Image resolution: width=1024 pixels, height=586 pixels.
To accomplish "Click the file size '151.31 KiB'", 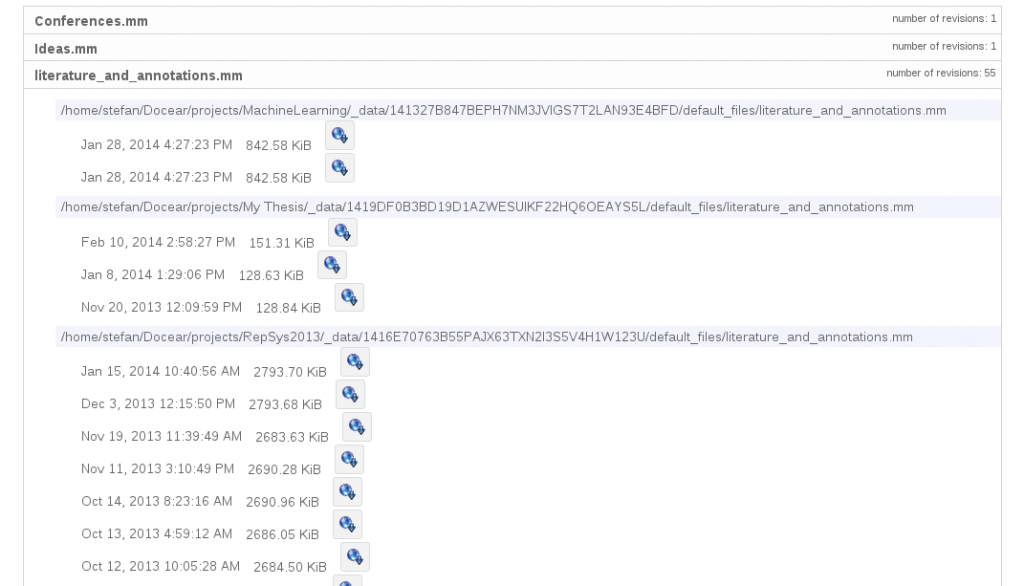I will click(281, 243).
